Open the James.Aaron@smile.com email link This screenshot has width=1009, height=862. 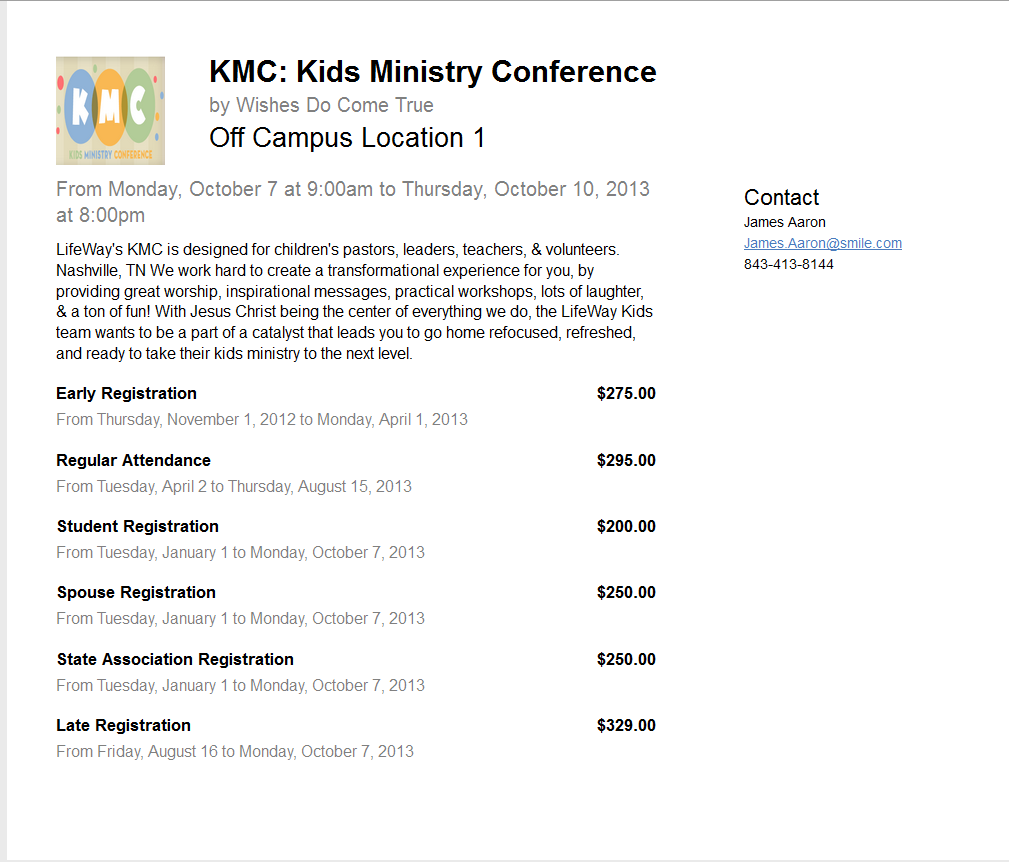(822, 243)
